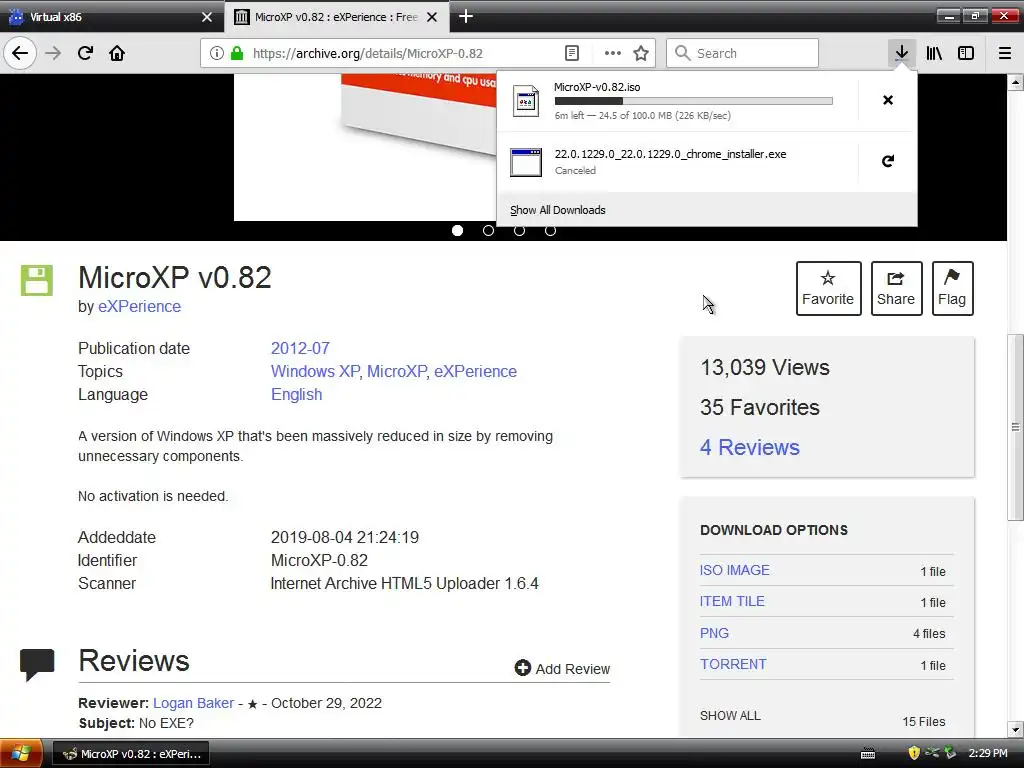Expand the PNG download option

(714, 633)
